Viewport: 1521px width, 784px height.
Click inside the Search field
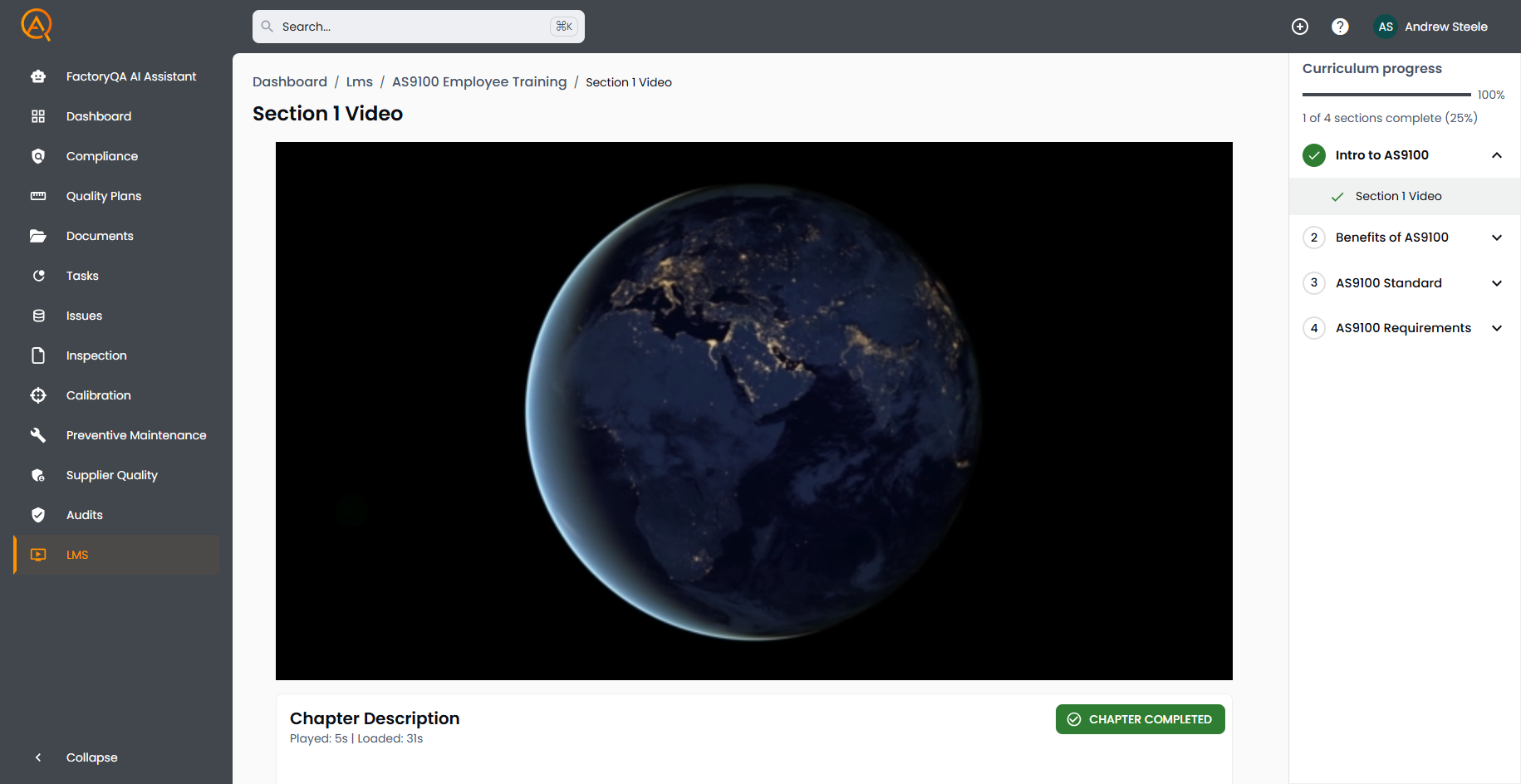point(407,26)
